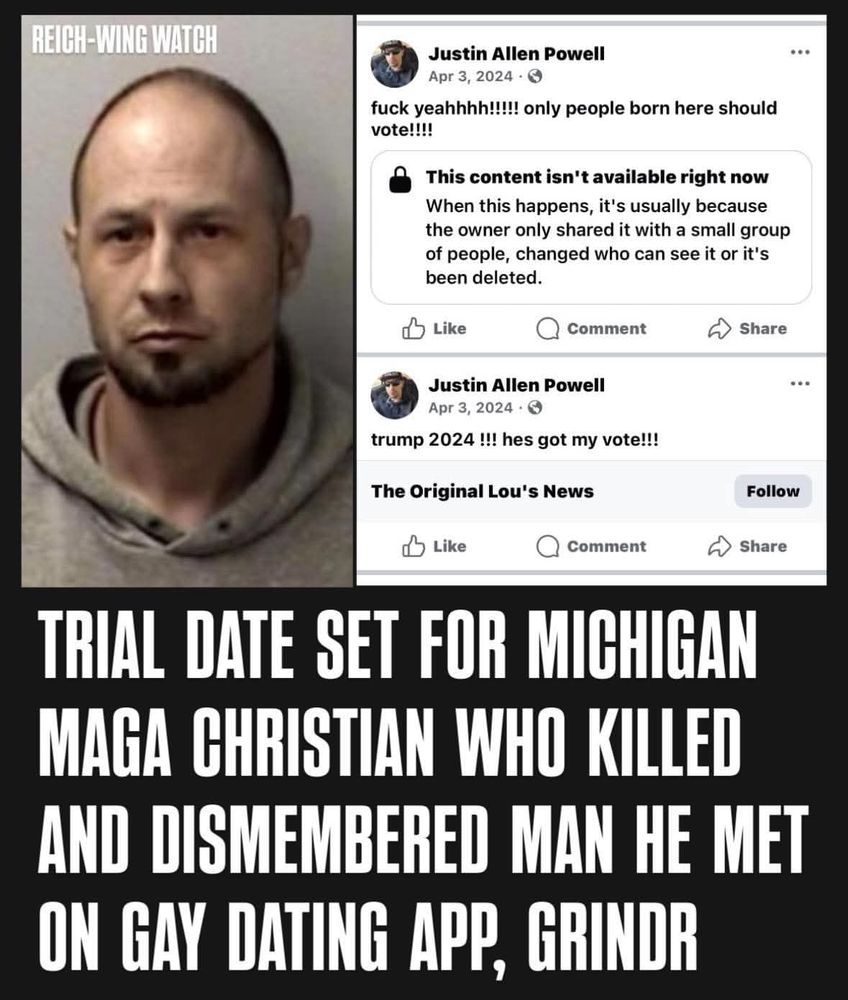
Task: Click the globe privacy icon on first post
Action: [x=536, y=77]
